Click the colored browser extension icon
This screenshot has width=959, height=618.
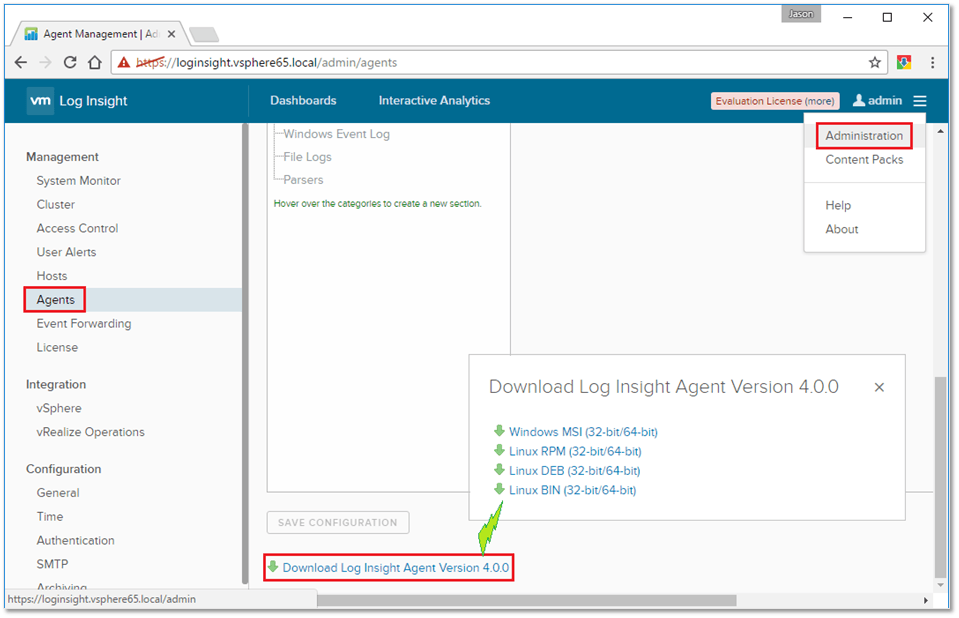pyautogui.click(x=904, y=62)
